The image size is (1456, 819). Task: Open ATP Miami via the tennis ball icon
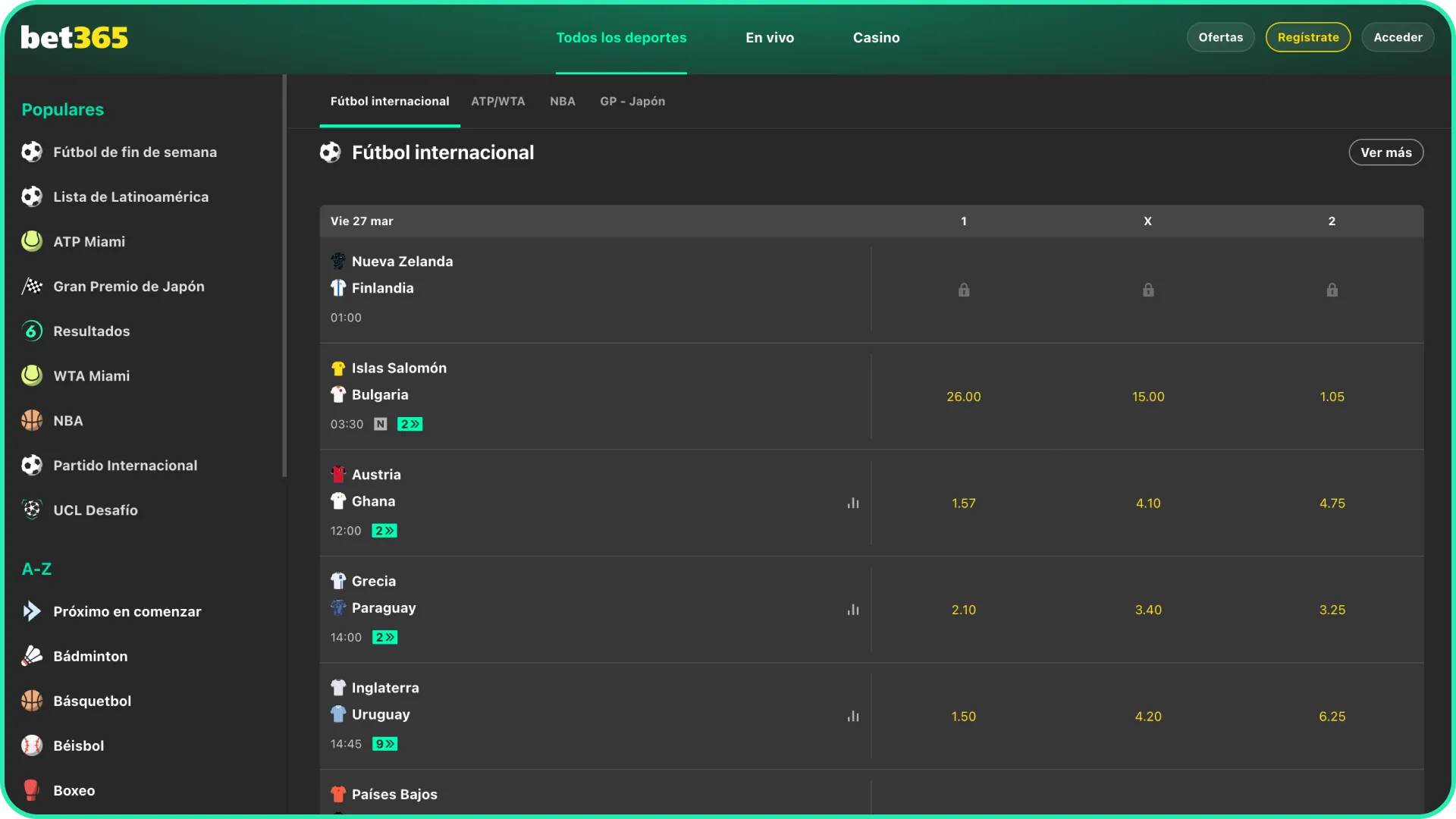point(31,241)
